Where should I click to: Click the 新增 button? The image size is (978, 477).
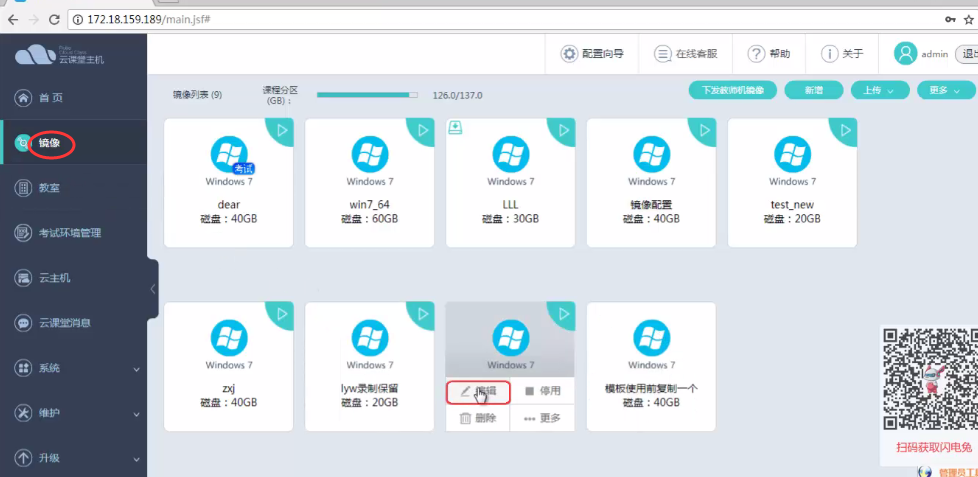click(x=814, y=90)
